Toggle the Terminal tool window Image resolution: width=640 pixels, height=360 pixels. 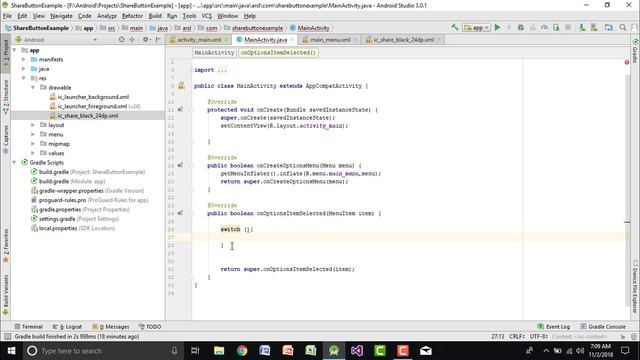click(x=28, y=327)
